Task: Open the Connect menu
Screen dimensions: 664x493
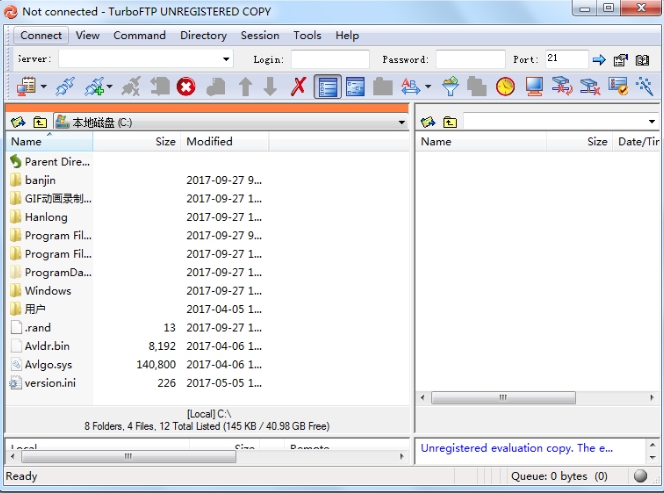Action: click(x=41, y=35)
